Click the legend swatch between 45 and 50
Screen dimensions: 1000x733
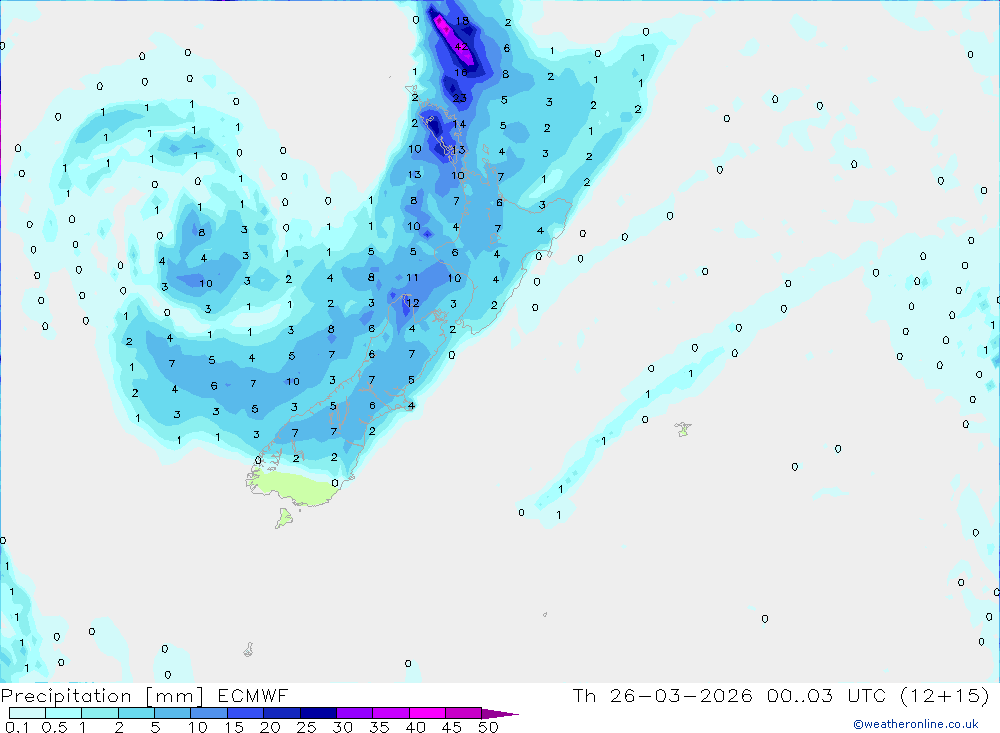464,713
